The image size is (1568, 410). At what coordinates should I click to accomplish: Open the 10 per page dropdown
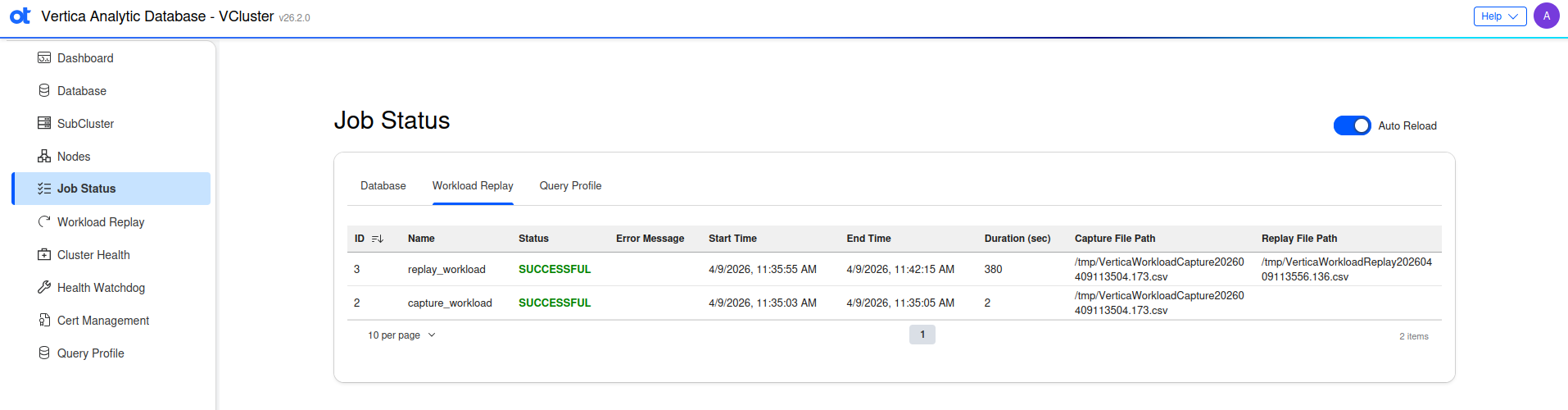click(402, 335)
